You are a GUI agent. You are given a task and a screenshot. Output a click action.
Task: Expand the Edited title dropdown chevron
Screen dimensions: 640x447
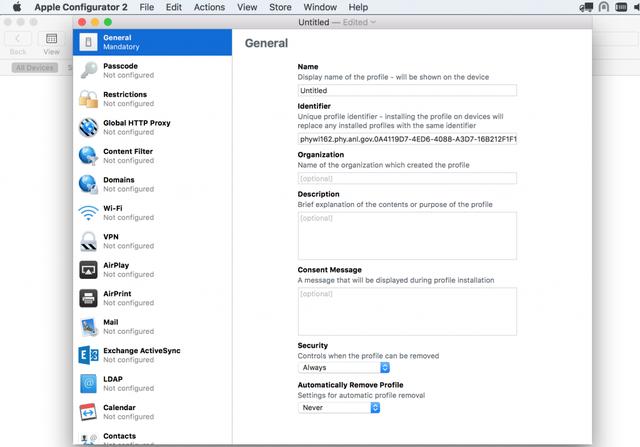point(374,22)
